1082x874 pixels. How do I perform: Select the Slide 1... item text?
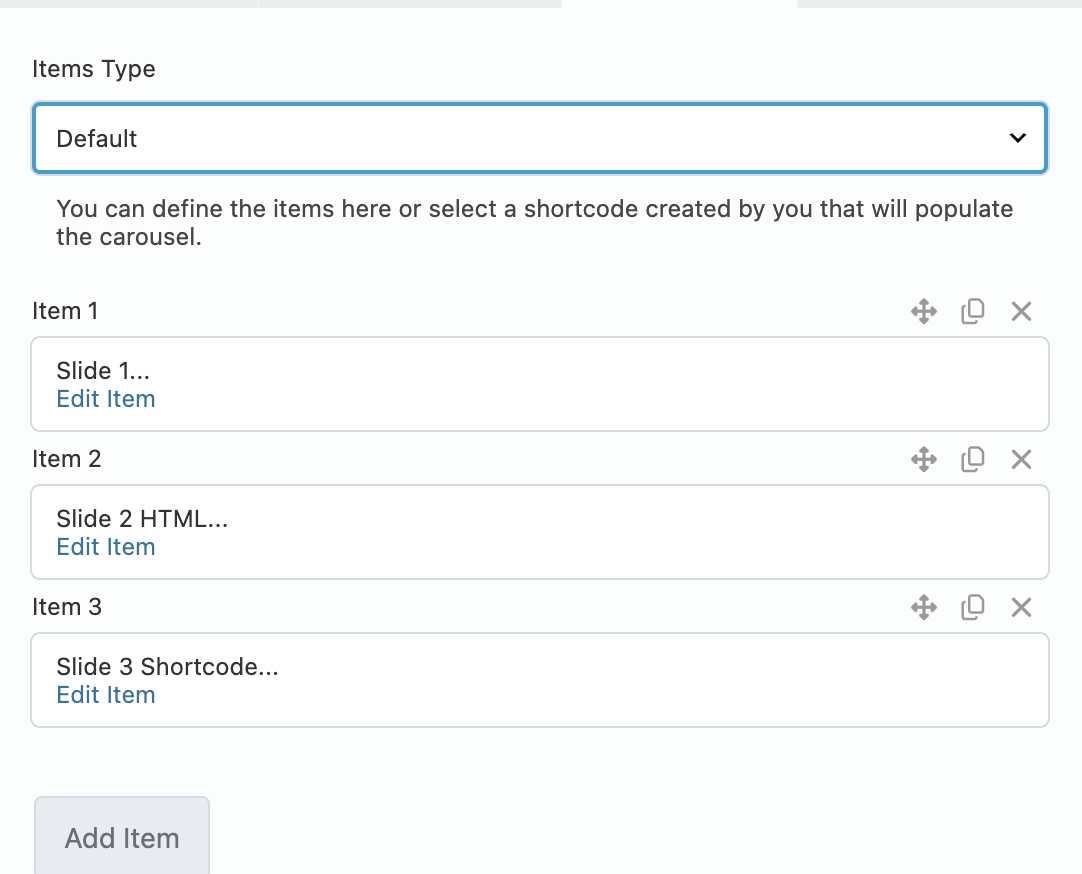[x=103, y=370]
